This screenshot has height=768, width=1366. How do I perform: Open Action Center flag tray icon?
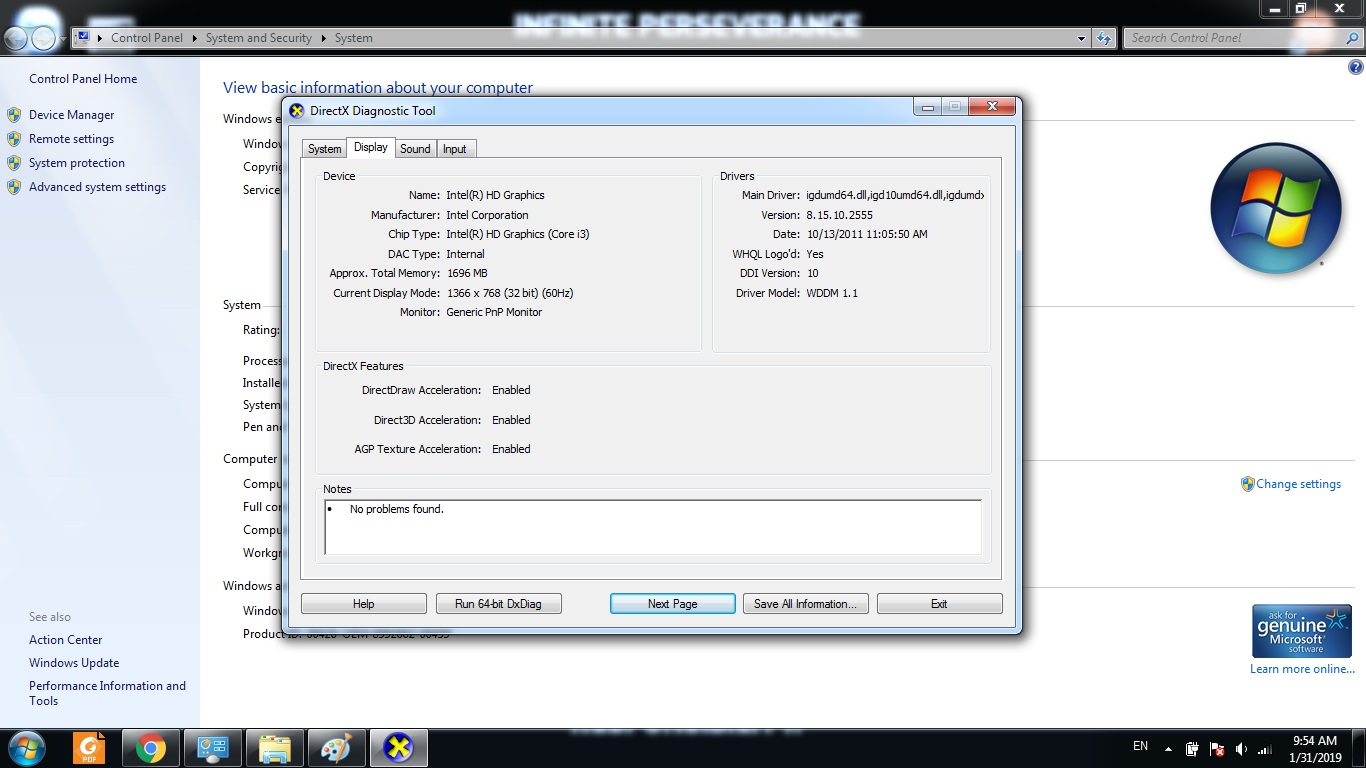tap(1217, 748)
